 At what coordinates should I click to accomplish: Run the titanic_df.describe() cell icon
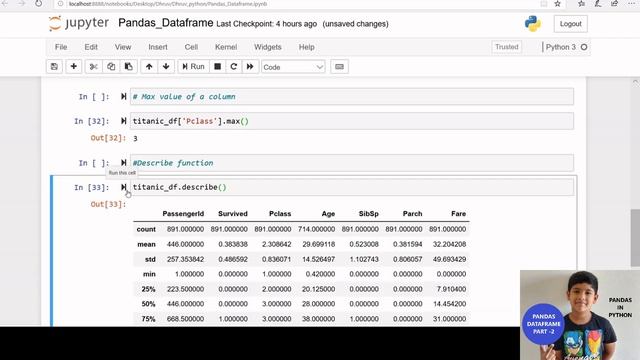click(123, 187)
